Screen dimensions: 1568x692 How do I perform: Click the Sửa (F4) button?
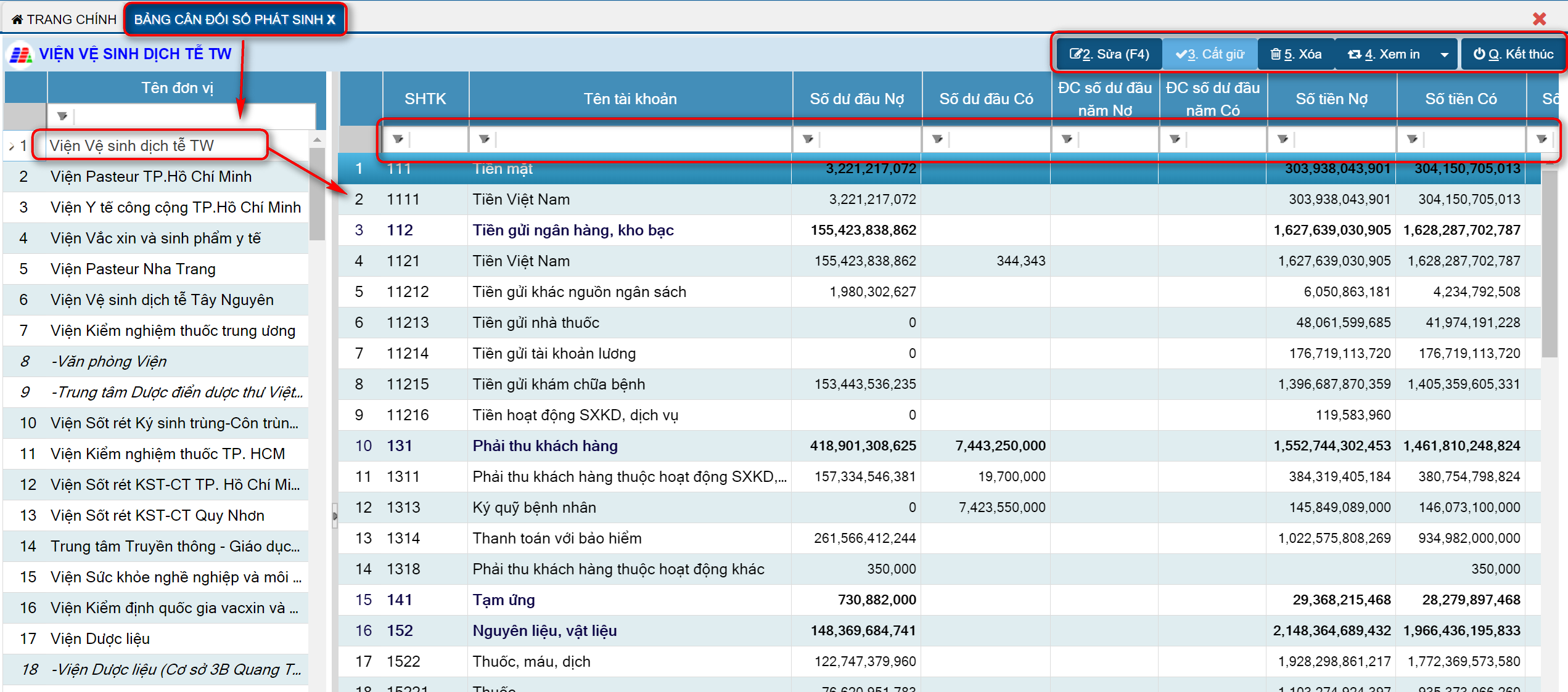click(1109, 55)
